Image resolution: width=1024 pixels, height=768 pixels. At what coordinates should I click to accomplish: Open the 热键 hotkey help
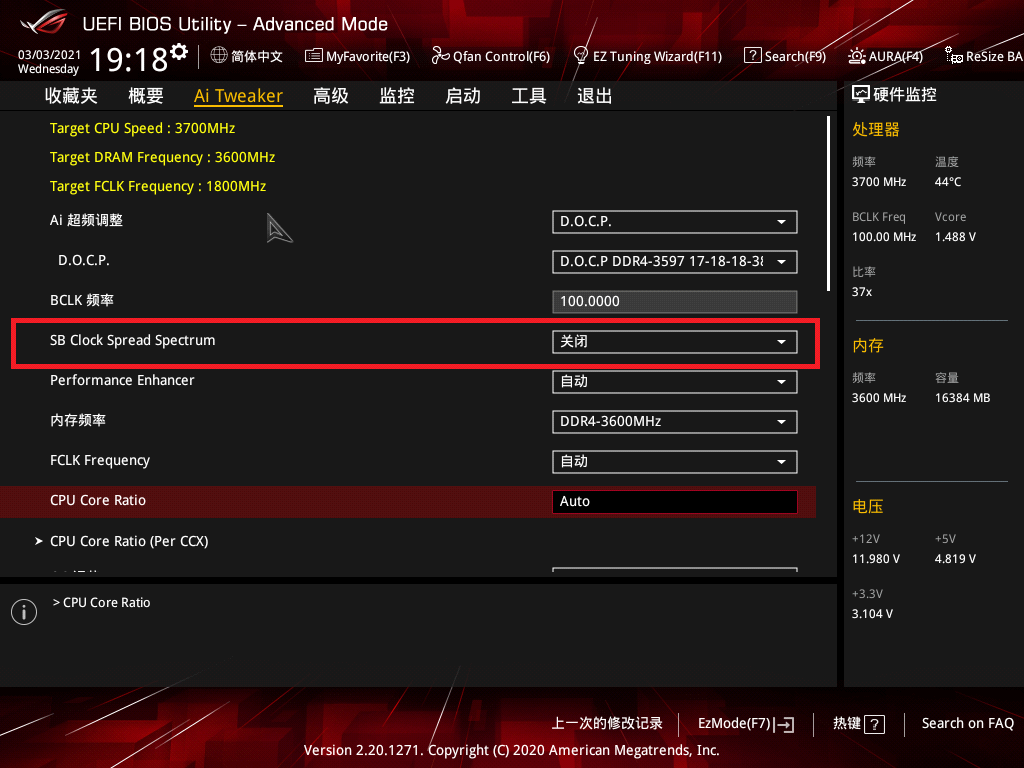[x=857, y=723]
